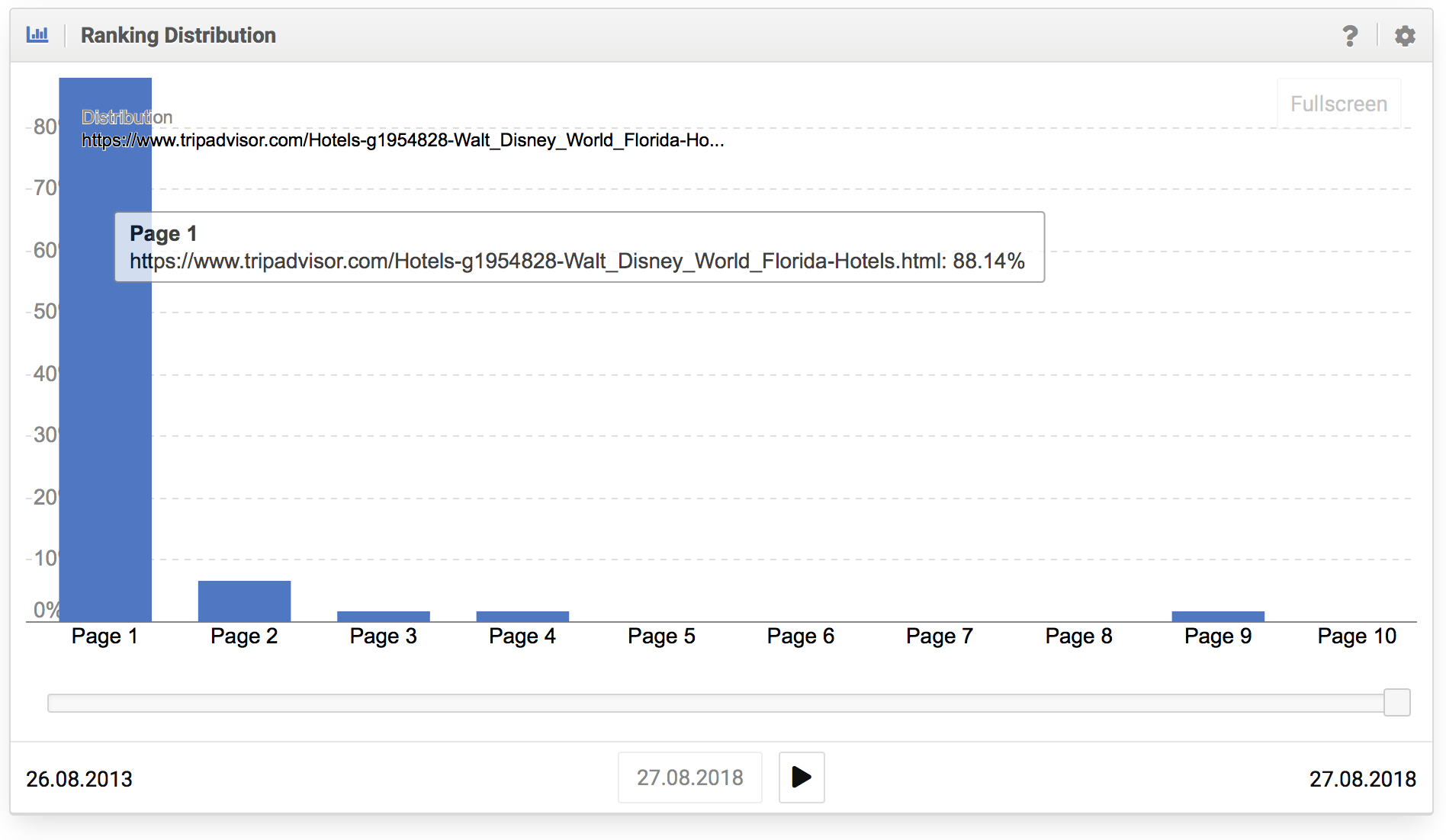Click the Distribution legend URL entry

tap(403, 140)
